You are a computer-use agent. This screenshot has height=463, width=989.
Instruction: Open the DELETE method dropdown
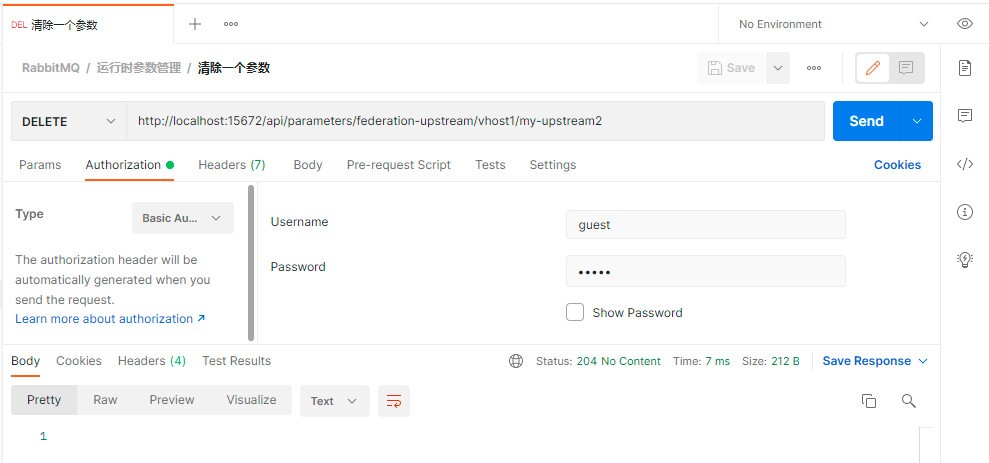pyautogui.click(x=69, y=121)
